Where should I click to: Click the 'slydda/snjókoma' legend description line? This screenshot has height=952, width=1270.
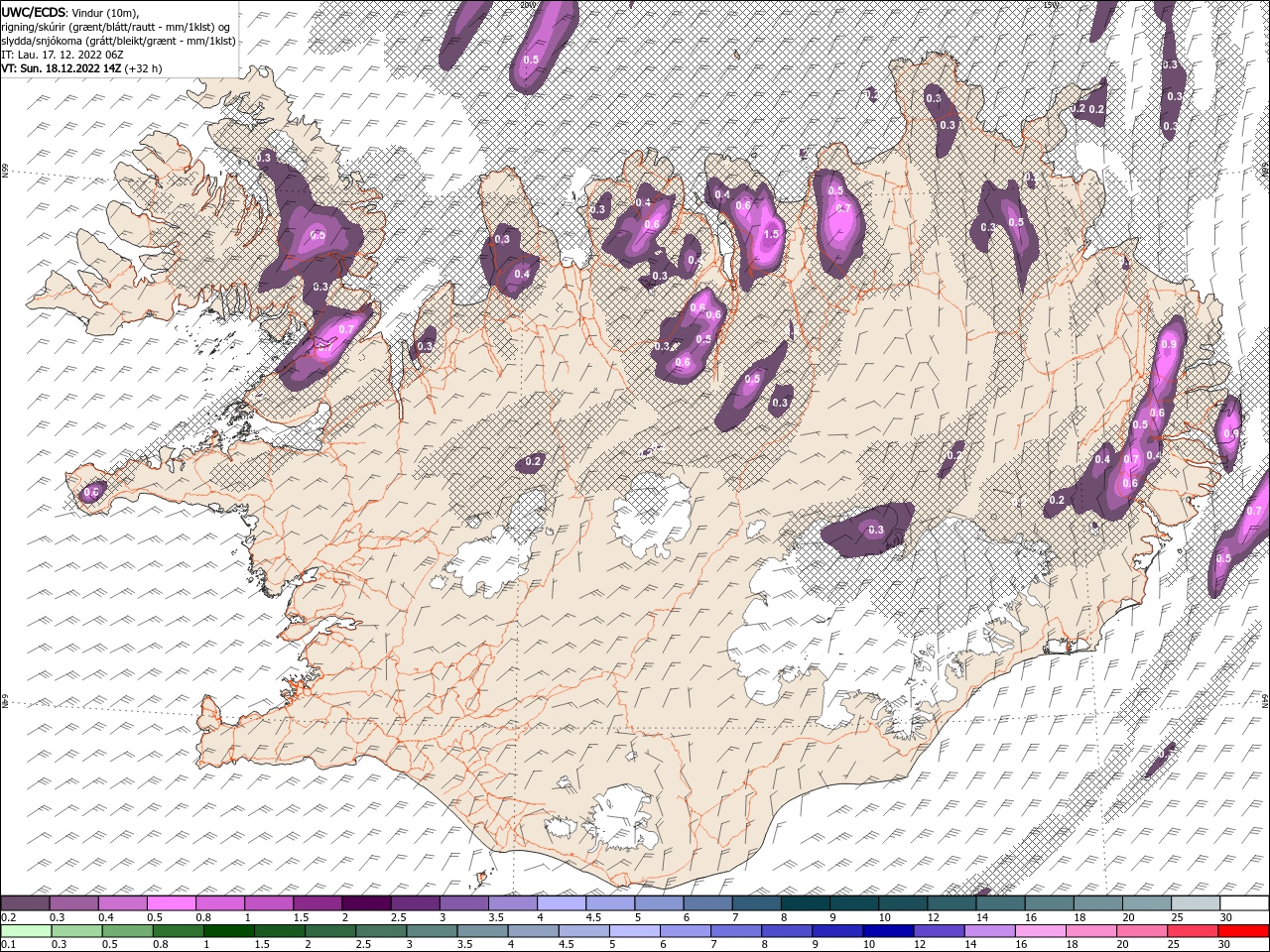point(119,41)
